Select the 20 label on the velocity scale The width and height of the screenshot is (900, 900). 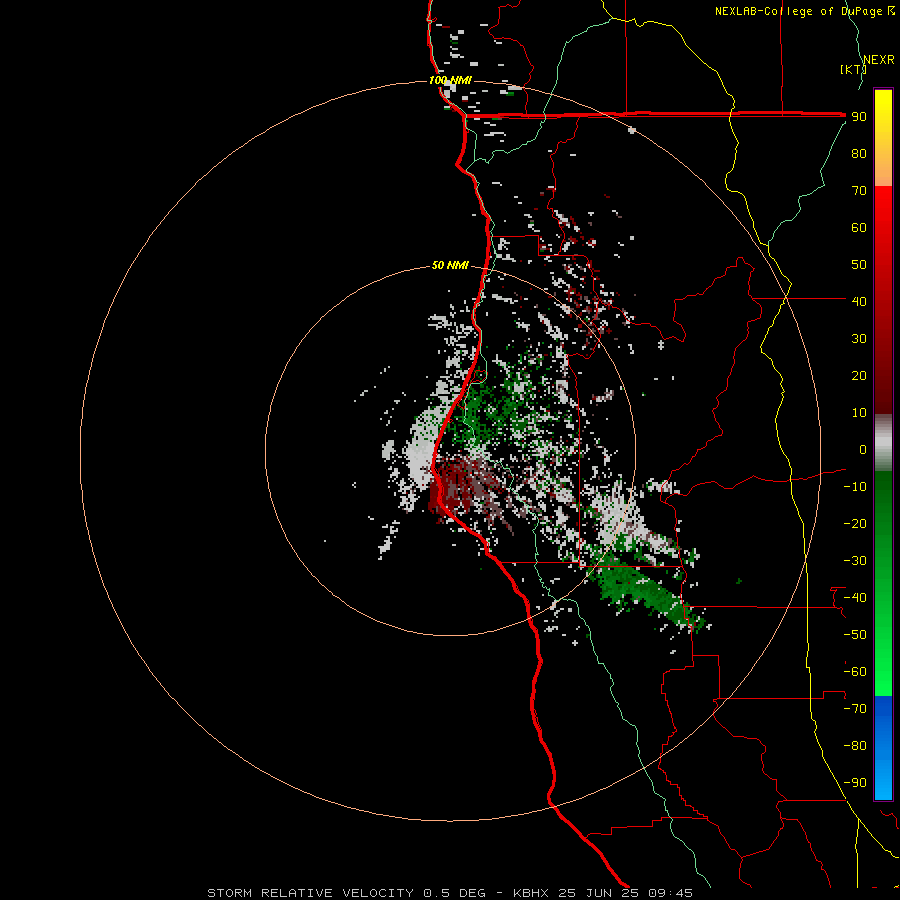coord(859,375)
